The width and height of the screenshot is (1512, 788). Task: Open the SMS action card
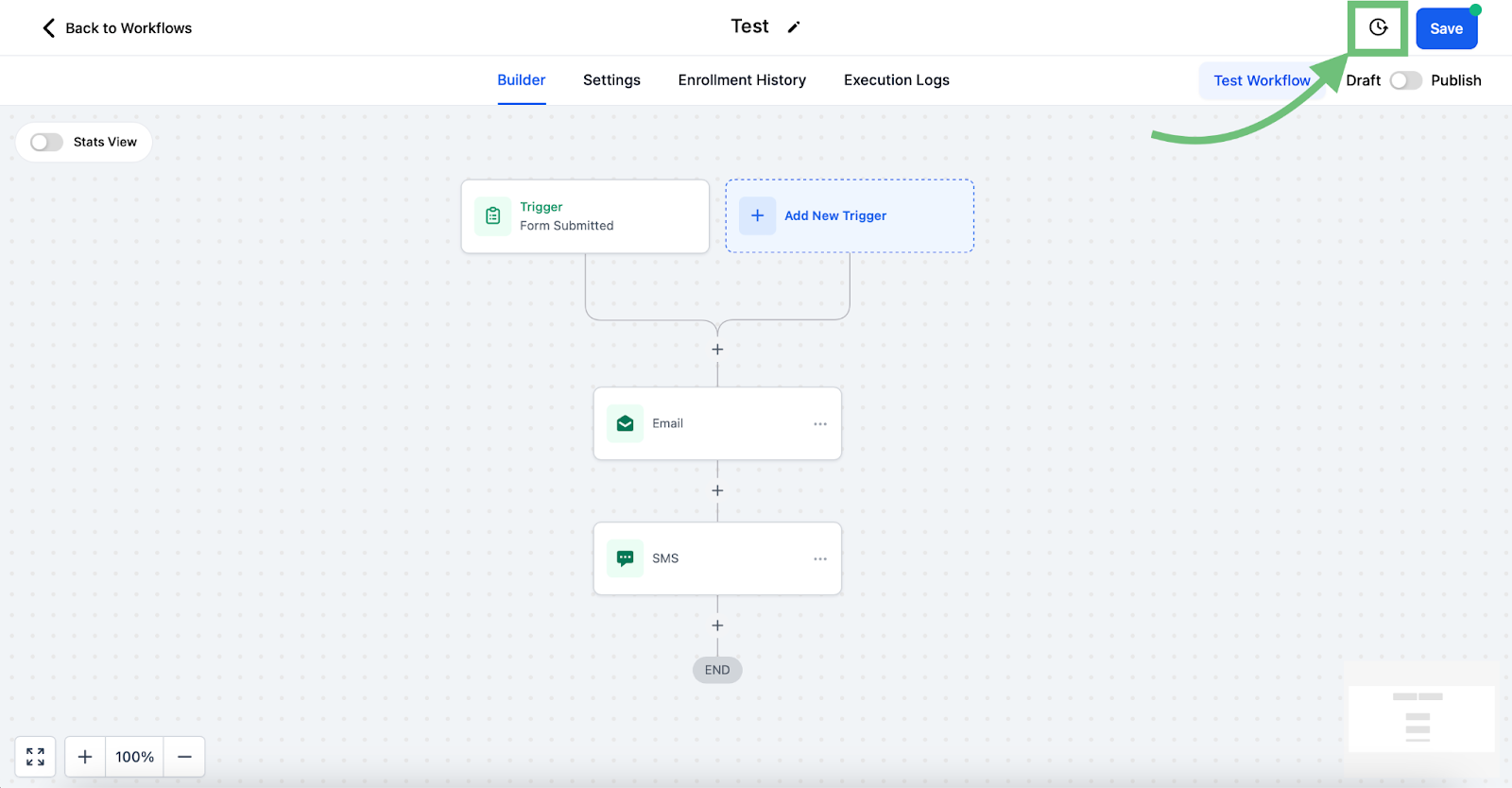pyautogui.click(x=717, y=558)
